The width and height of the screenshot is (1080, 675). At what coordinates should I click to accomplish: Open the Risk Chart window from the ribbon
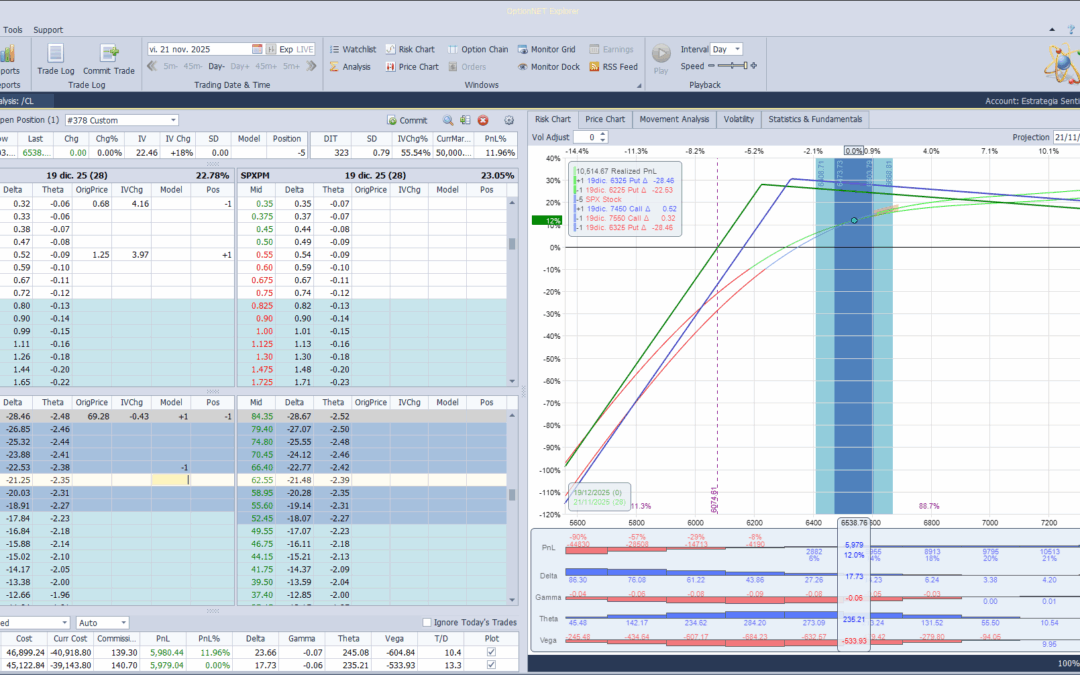410,49
